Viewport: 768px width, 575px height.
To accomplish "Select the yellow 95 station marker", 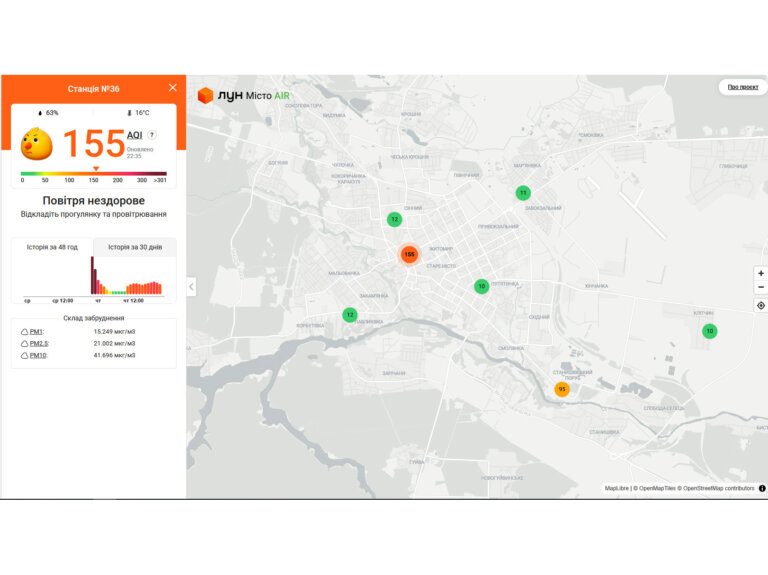I will click(562, 389).
